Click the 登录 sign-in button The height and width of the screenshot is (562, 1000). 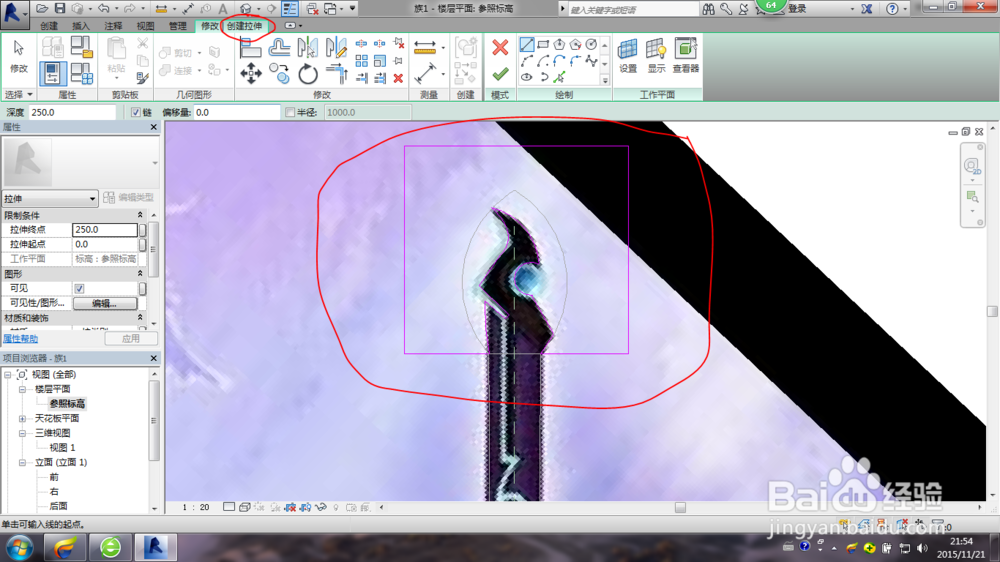click(797, 9)
